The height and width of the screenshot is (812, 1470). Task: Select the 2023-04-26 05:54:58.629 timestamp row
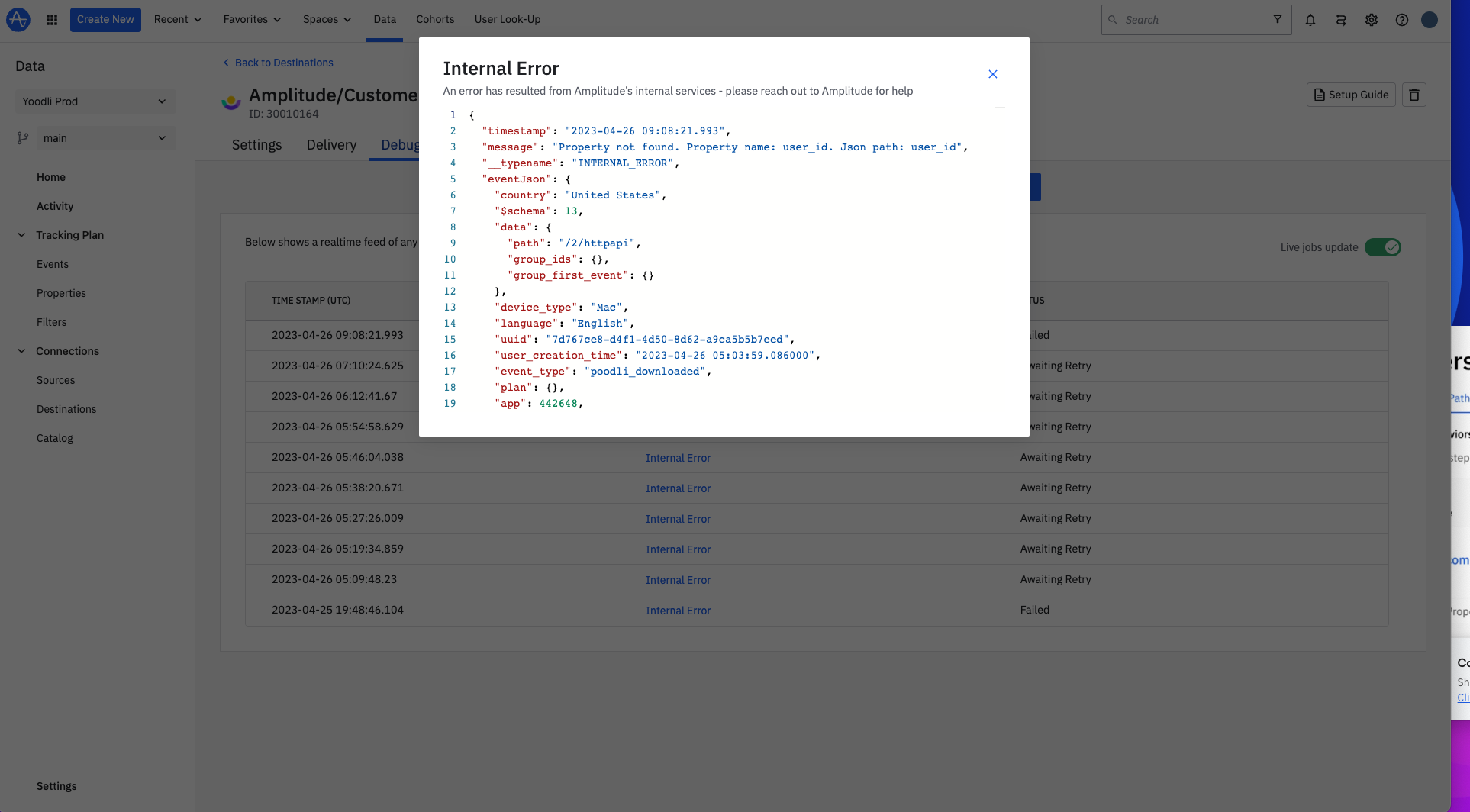pos(337,427)
